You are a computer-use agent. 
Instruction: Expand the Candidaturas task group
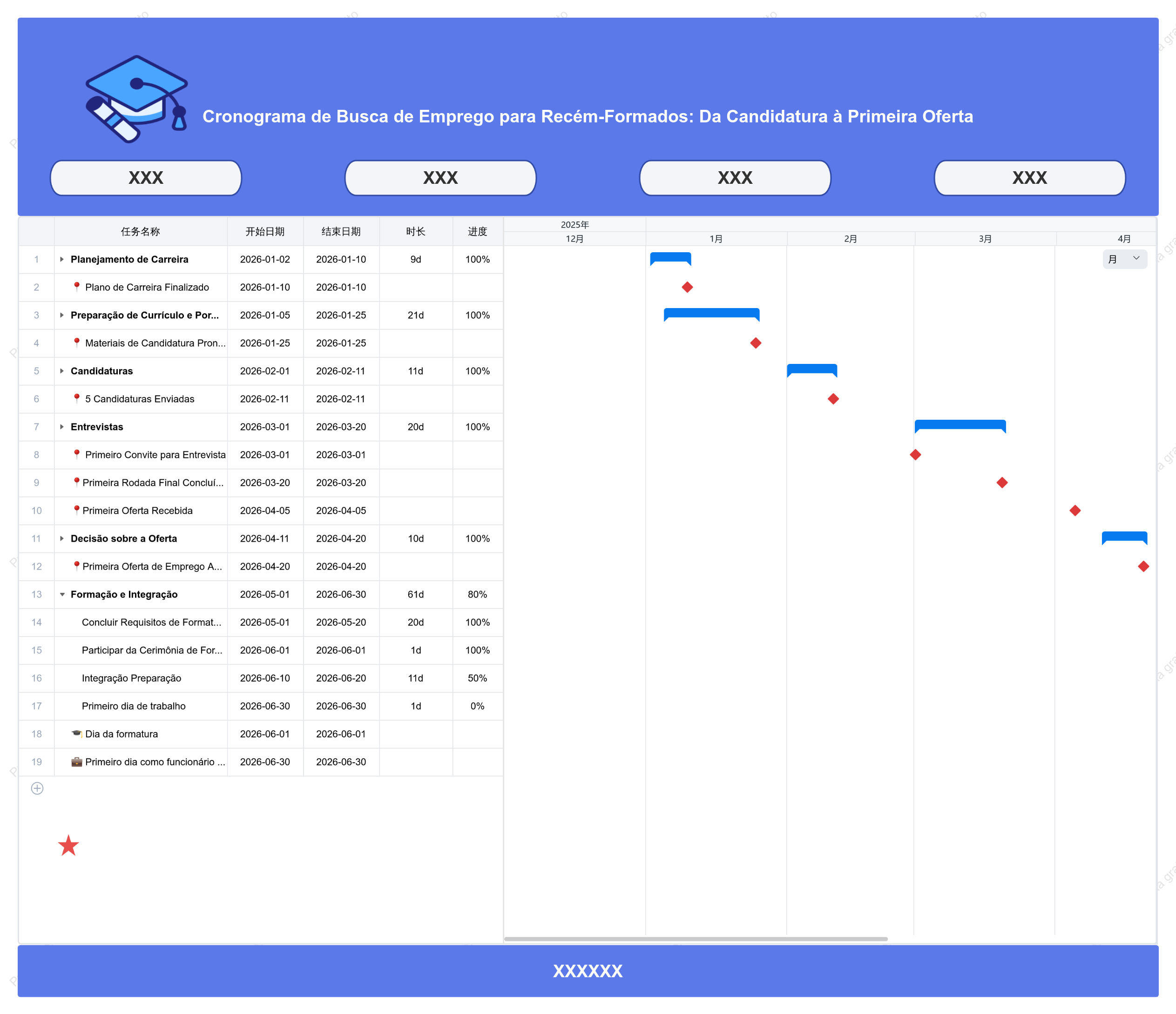pyautogui.click(x=62, y=371)
